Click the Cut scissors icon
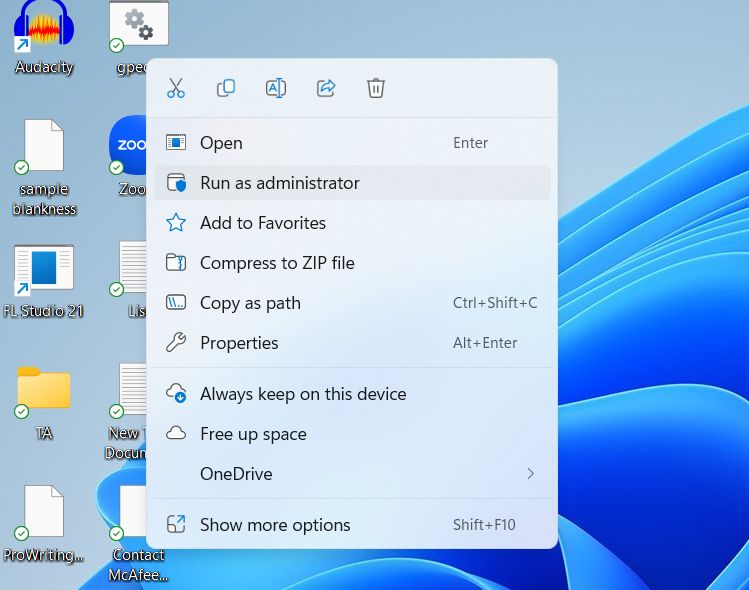The image size is (749, 590). click(176, 88)
